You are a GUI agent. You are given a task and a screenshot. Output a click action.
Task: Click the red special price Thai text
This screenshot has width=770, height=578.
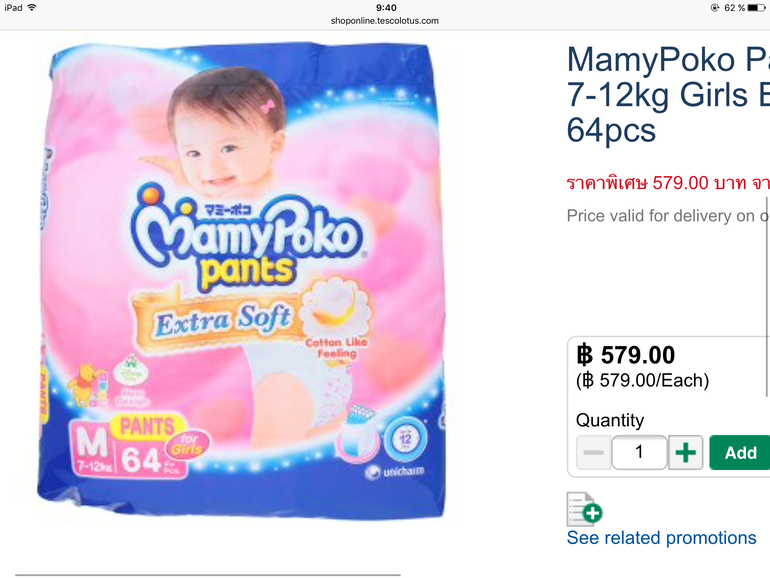tap(668, 184)
